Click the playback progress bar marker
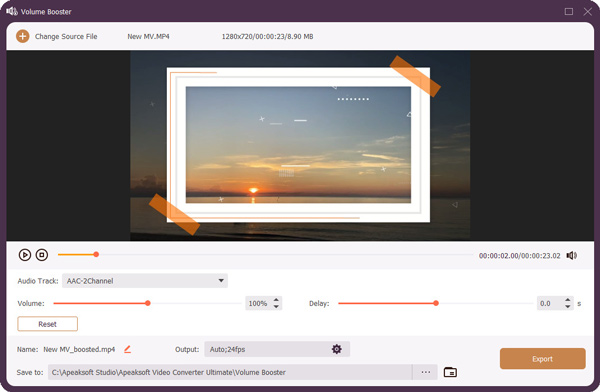The height and width of the screenshot is (392, 600). tap(96, 255)
